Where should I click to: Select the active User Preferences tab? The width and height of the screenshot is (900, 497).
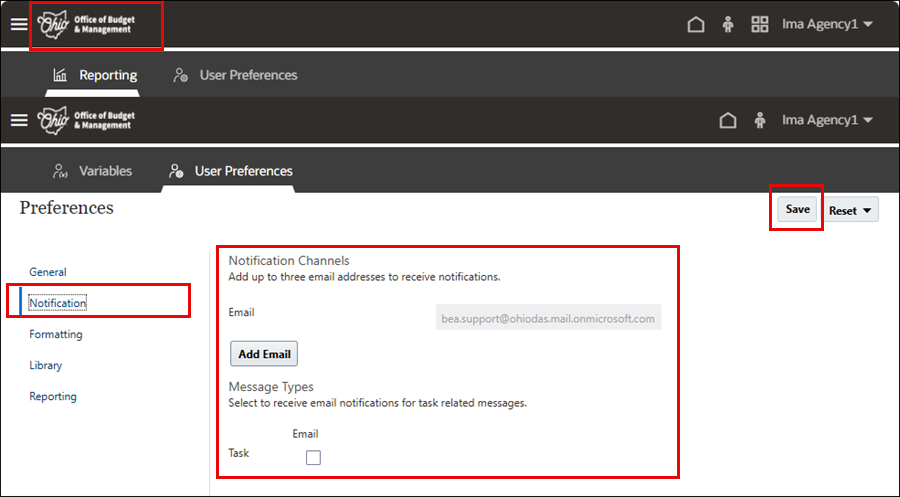point(230,171)
